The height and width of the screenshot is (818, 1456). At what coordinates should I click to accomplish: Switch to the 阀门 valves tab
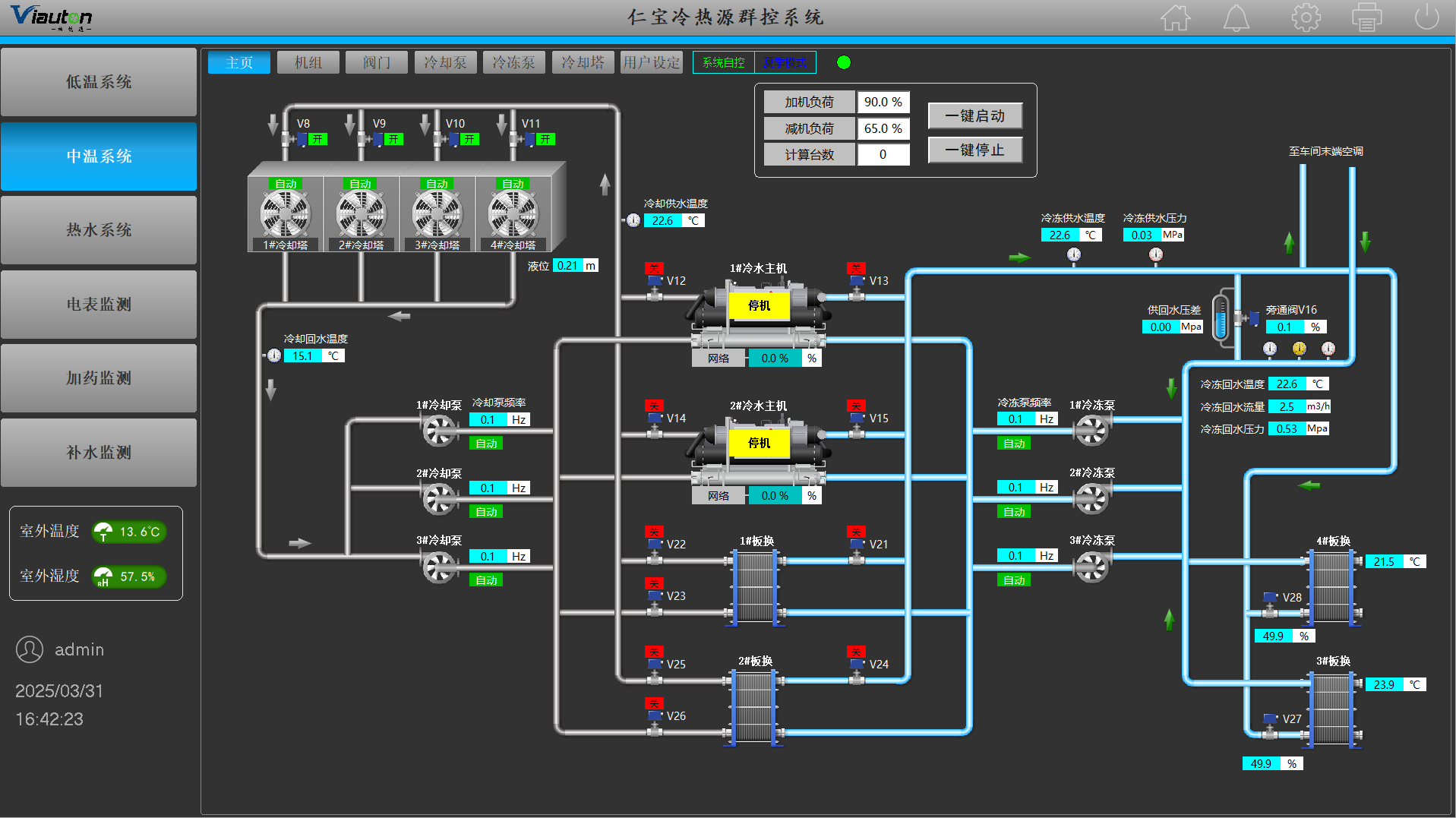click(376, 62)
